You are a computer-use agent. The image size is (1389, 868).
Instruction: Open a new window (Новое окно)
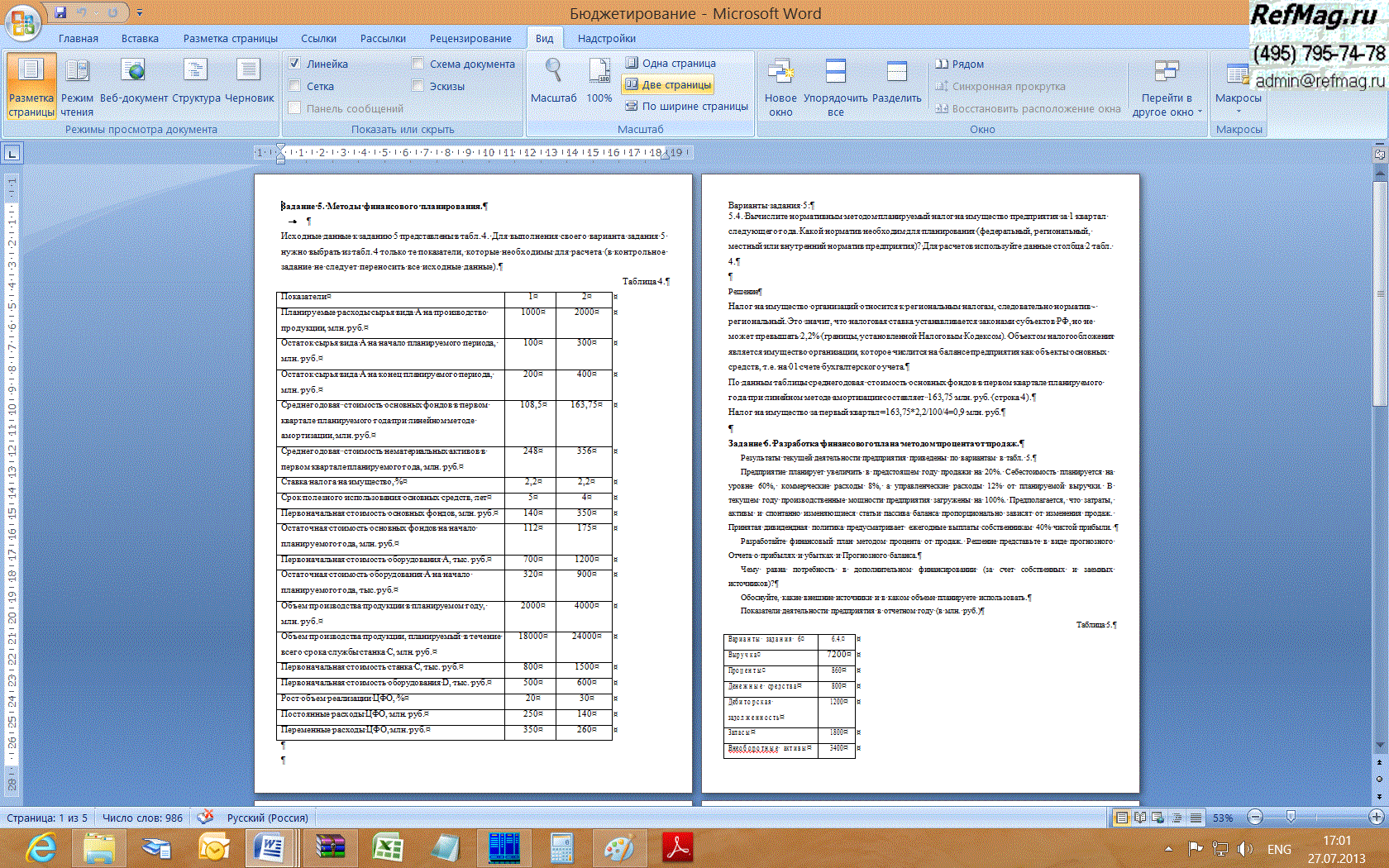[780, 87]
